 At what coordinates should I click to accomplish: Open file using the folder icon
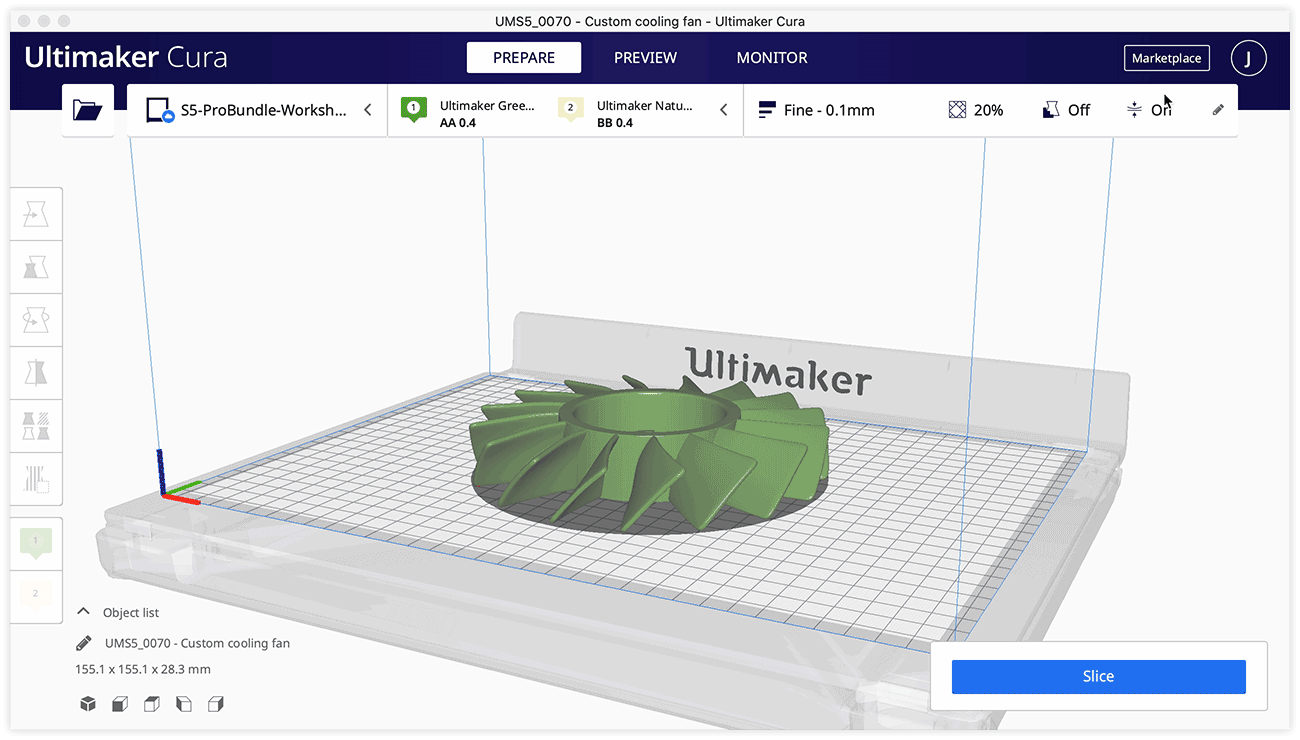(x=88, y=110)
